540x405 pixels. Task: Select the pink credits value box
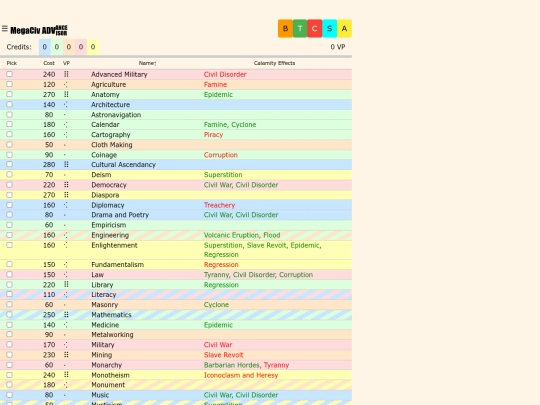click(x=81, y=47)
